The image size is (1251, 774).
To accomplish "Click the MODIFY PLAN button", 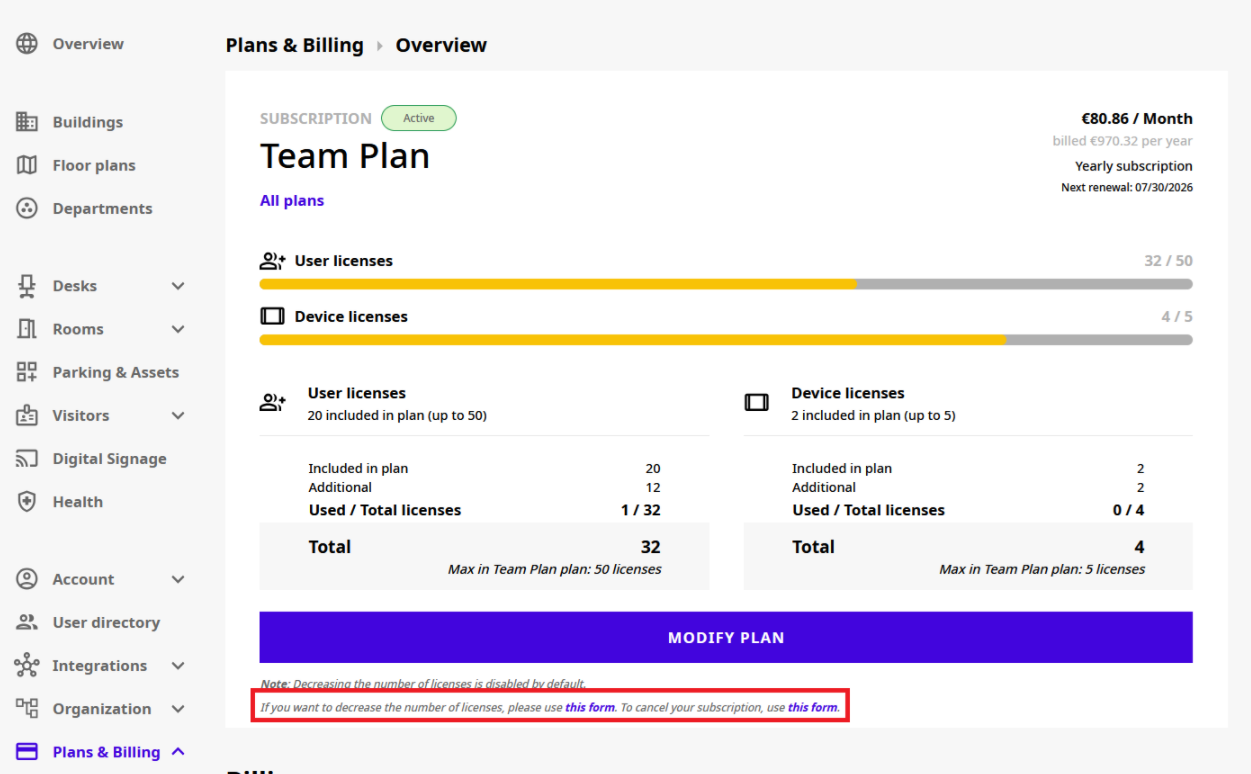I will point(726,637).
